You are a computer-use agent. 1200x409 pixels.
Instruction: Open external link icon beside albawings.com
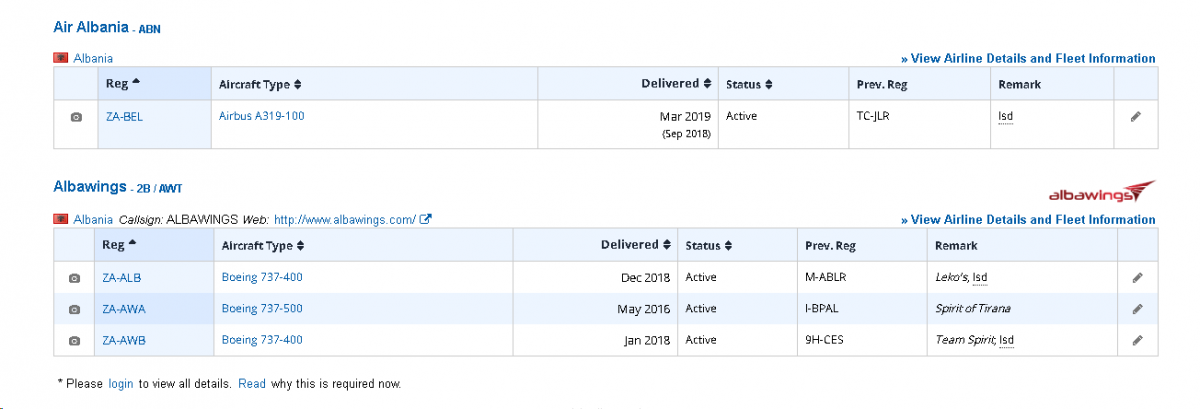425,219
